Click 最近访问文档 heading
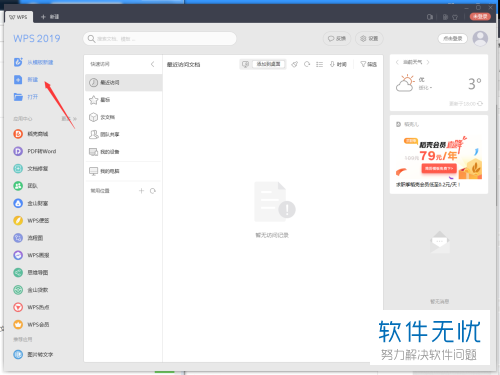 point(183,64)
